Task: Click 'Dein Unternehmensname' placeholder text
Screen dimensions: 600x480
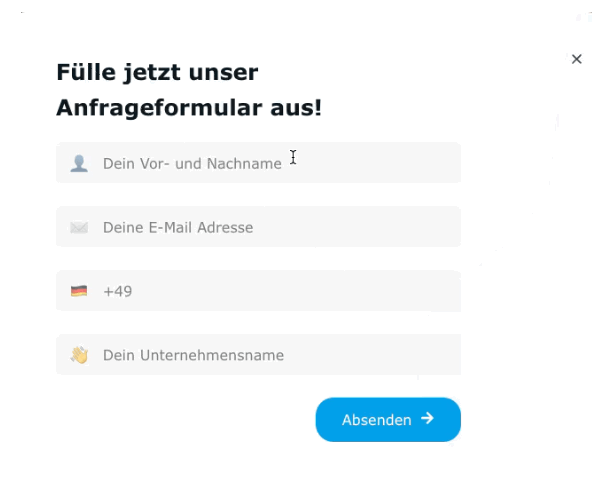Action: click(194, 355)
